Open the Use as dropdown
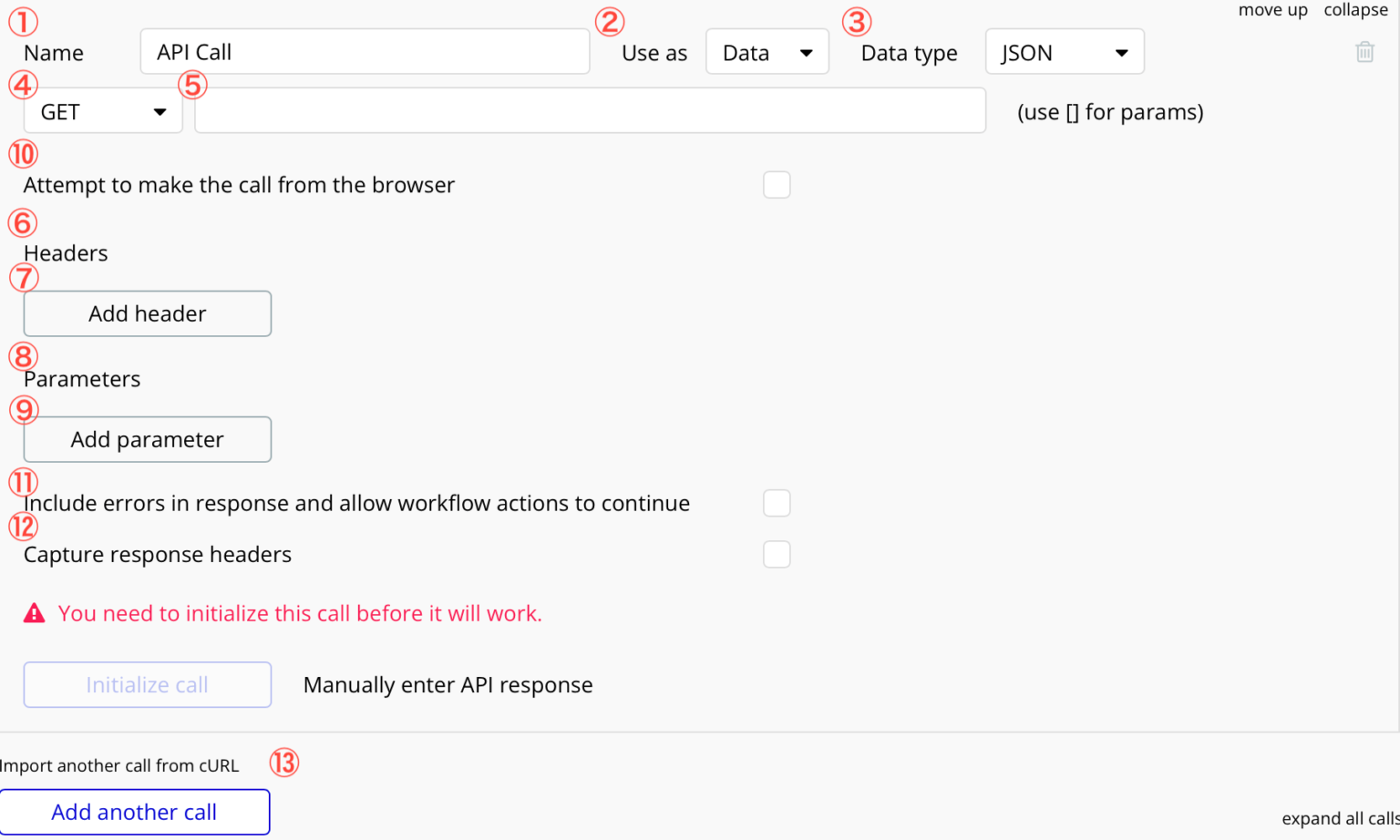1400x840 pixels. coord(767,52)
